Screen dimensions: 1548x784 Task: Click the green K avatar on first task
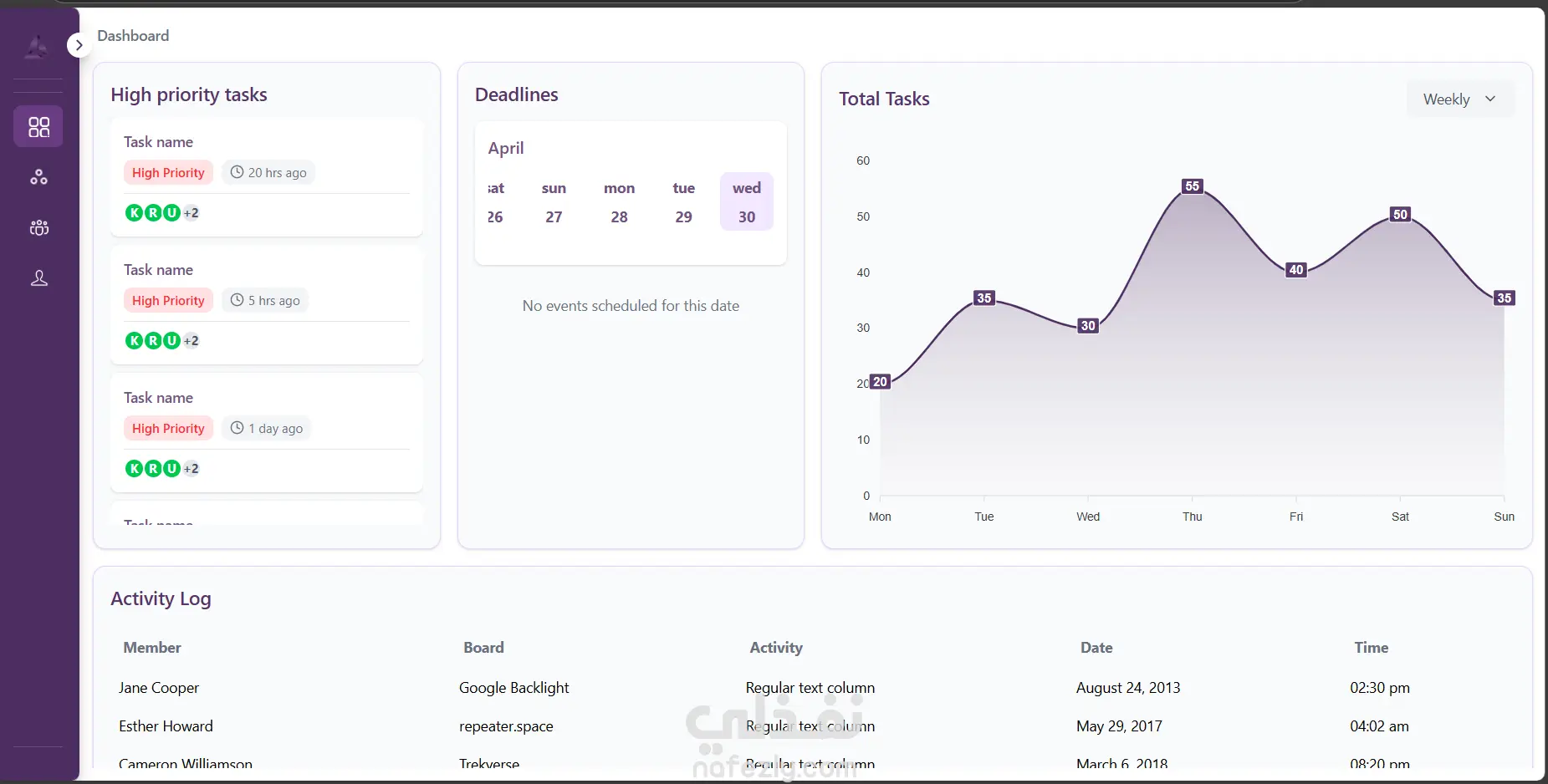click(x=134, y=212)
